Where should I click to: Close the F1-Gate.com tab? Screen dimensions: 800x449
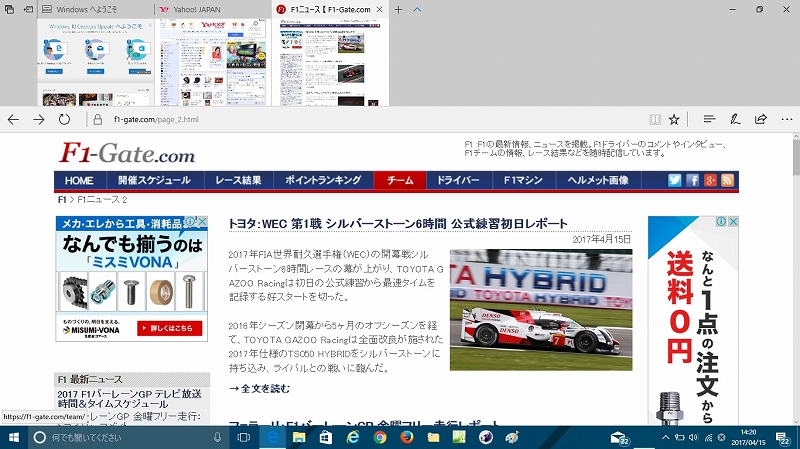tap(379, 9)
